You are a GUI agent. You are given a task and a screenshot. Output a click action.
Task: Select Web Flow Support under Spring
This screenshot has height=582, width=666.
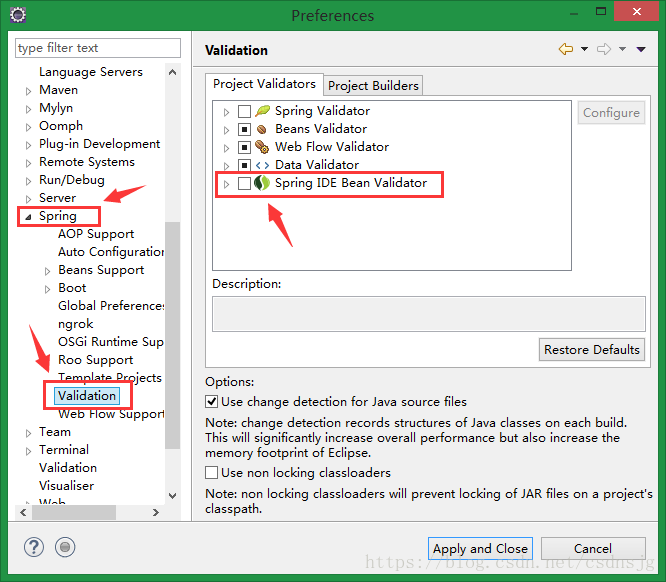[x=111, y=414]
